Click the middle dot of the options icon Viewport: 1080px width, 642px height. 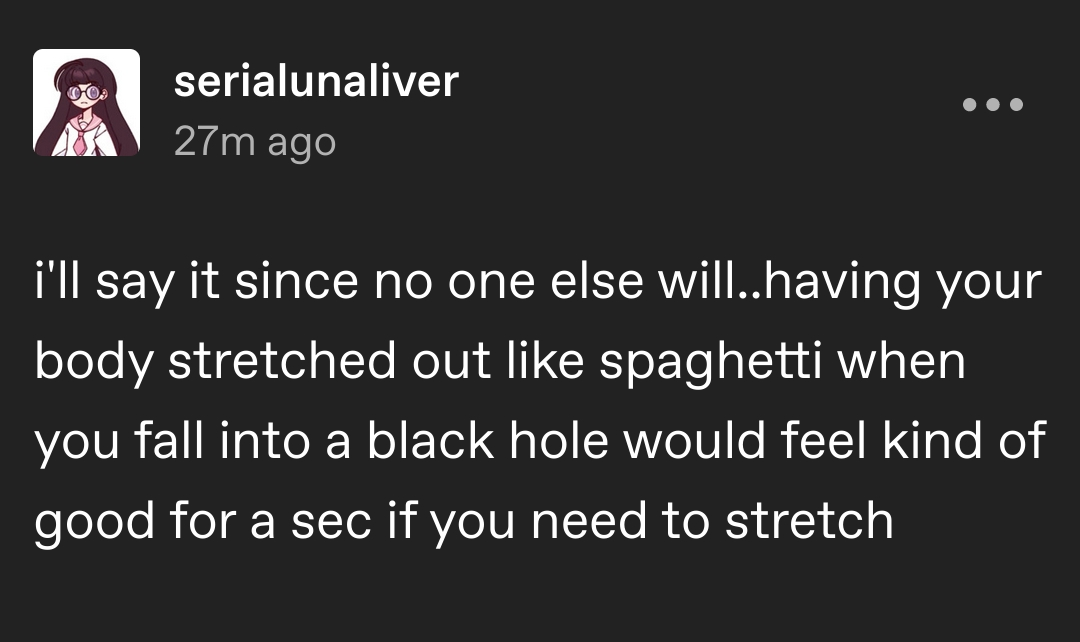click(993, 105)
